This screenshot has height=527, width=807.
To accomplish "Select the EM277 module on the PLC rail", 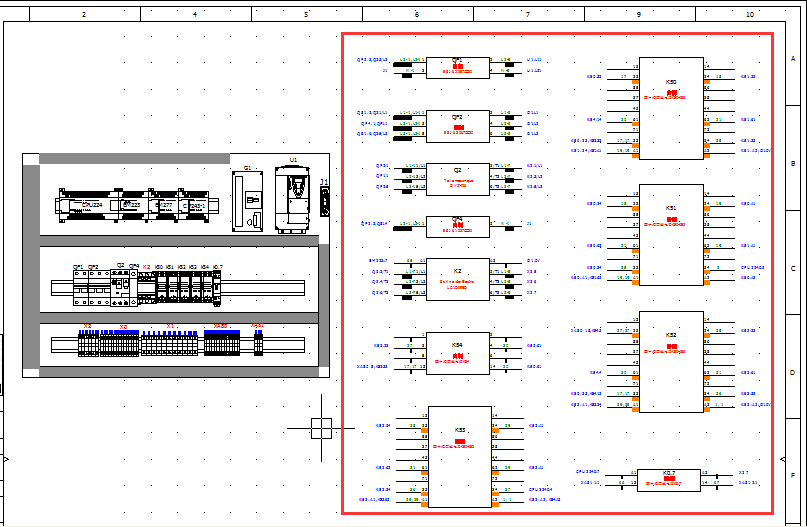I will [x=163, y=205].
